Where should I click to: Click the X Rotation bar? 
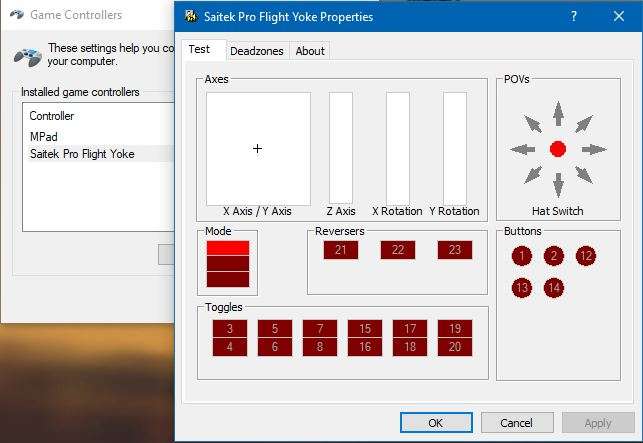(x=398, y=148)
